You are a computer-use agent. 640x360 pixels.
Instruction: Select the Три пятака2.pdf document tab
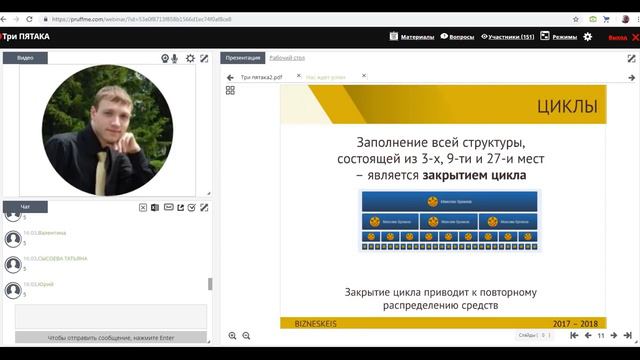[x=261, y=77]
